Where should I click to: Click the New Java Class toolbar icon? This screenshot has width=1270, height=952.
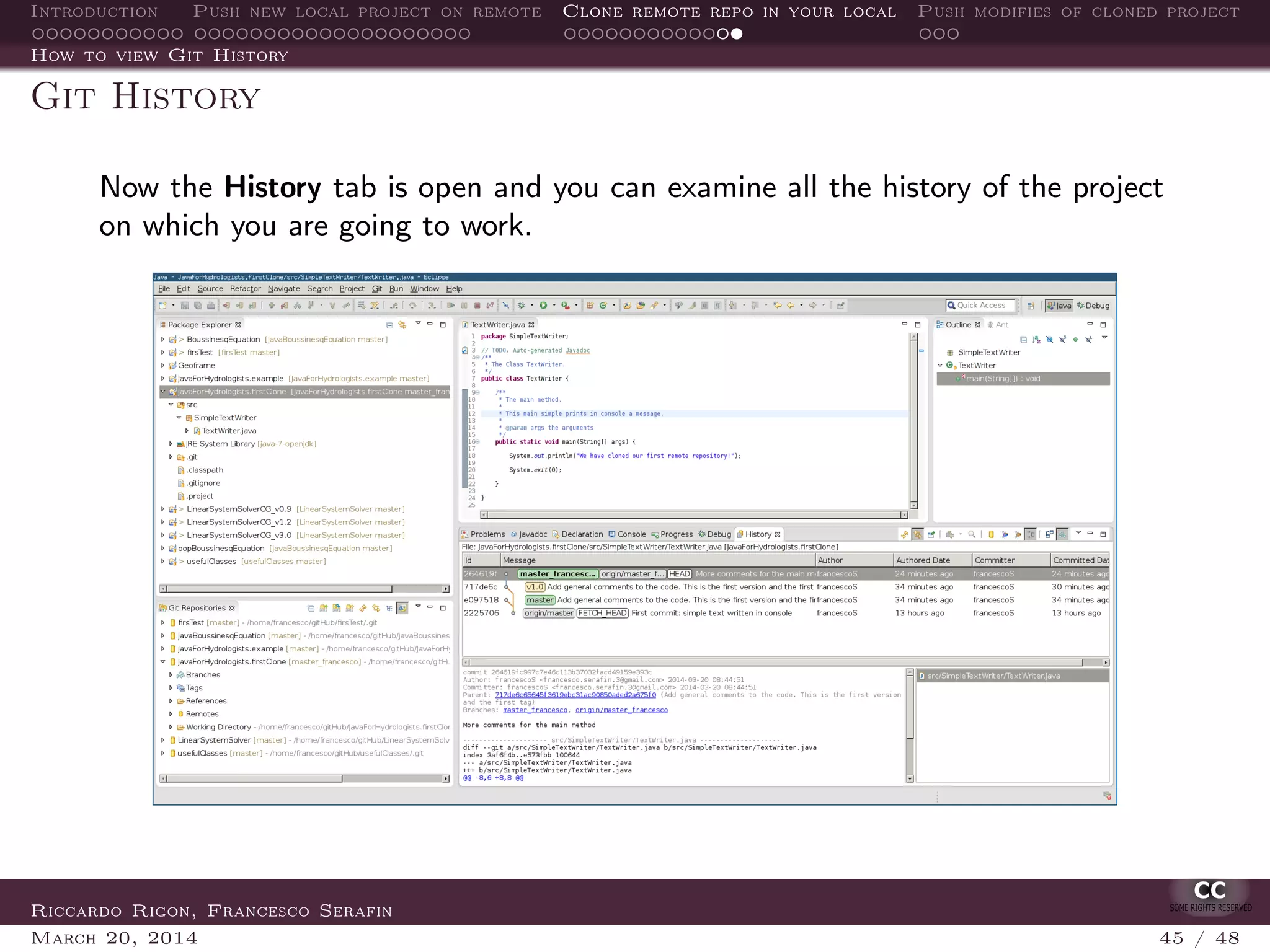tap(603, 306)
